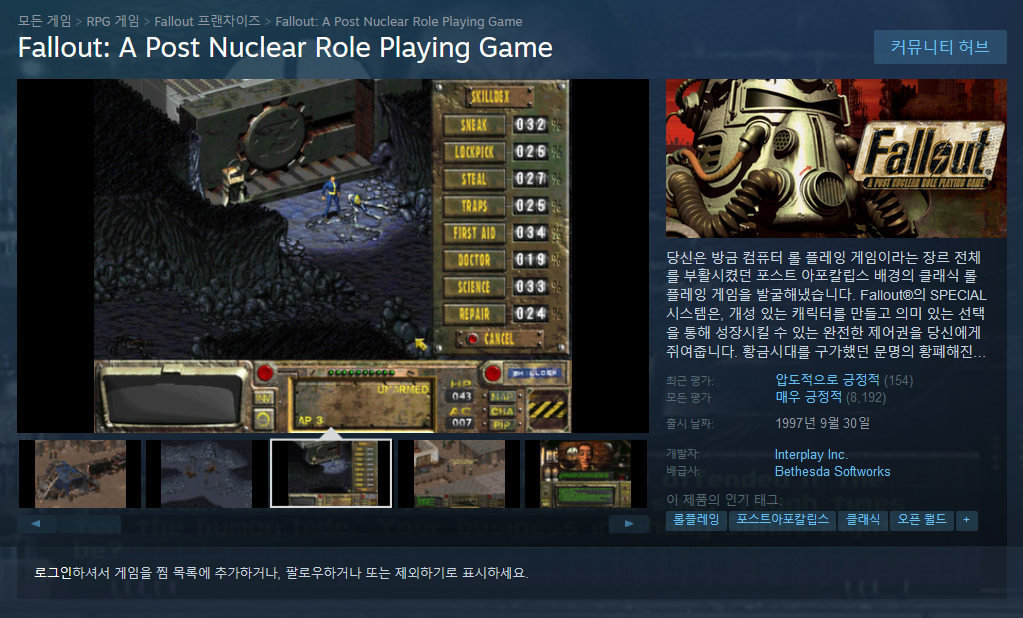The image size is (1023, 618).
Task: Click the game description paragraph
Action: coord(827,304)
